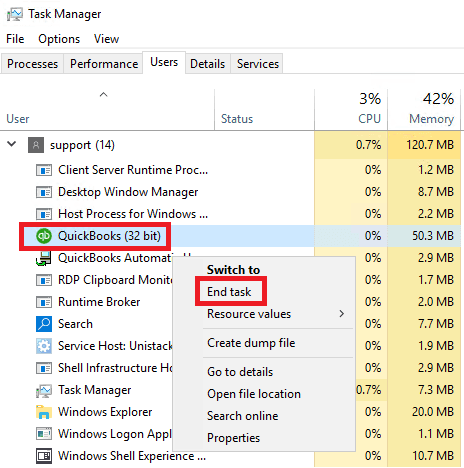Click the QuickBooks Automatic update icon
The image size is (464, 468).
coord(44,258)
